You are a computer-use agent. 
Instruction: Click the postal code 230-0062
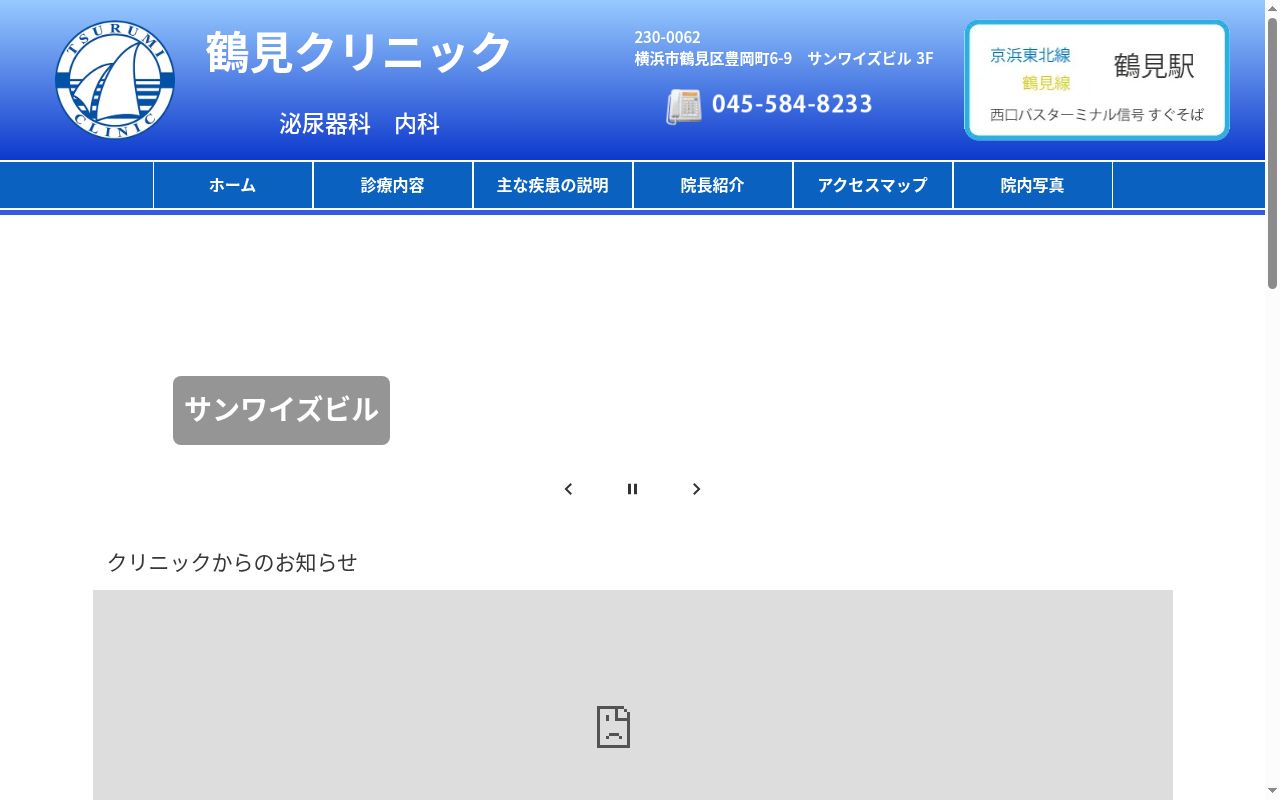pos(667,38)
